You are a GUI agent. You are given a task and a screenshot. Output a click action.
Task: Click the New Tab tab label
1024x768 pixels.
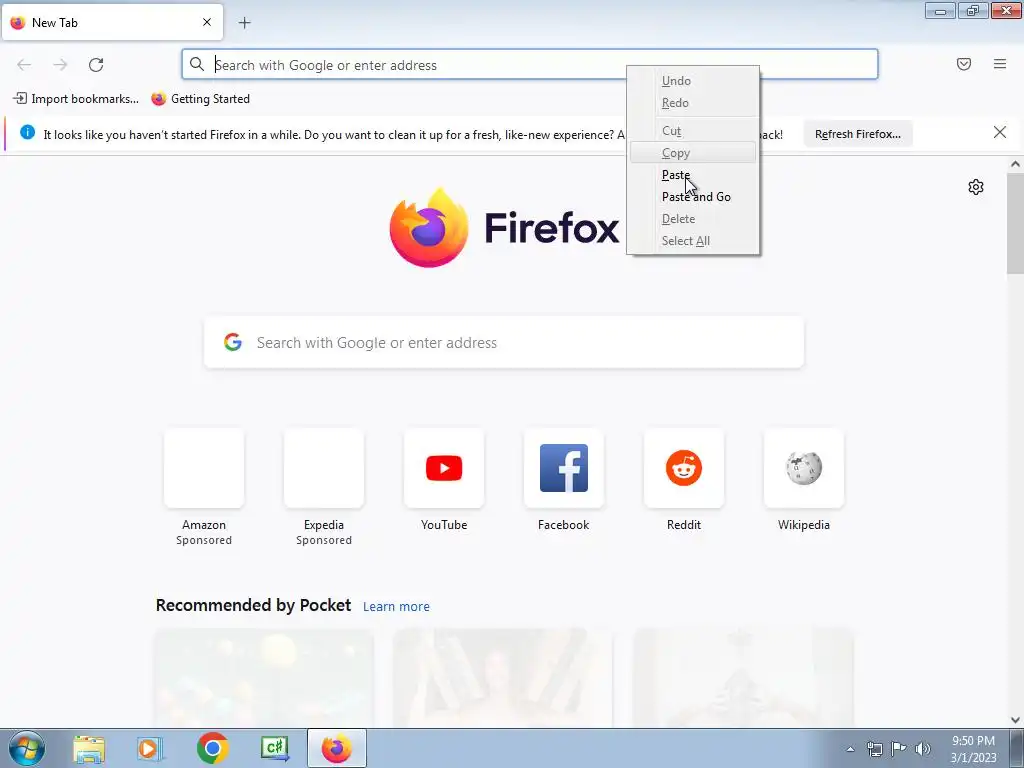55,23
